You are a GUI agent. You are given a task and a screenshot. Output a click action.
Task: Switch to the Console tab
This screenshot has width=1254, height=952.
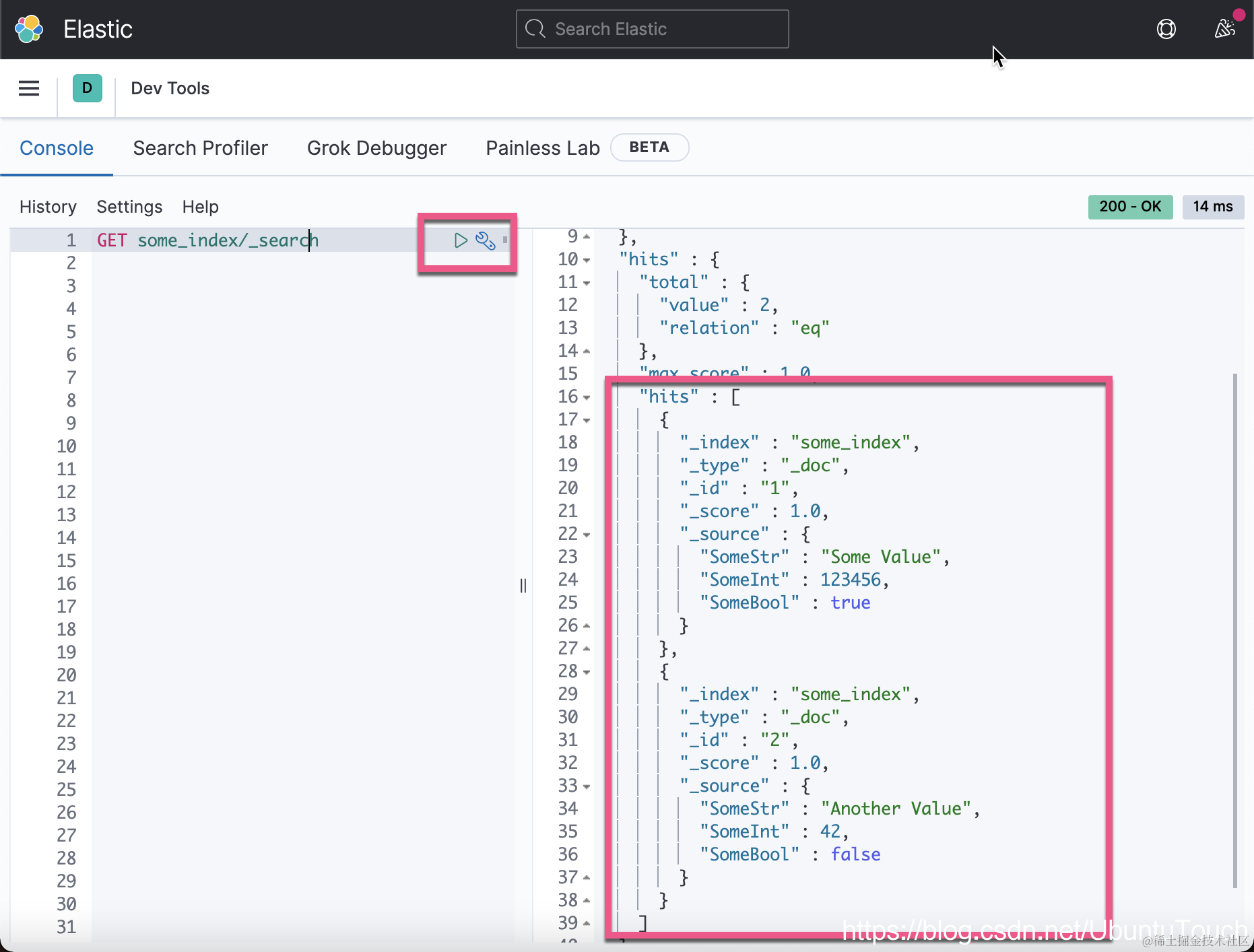[57, 148]
